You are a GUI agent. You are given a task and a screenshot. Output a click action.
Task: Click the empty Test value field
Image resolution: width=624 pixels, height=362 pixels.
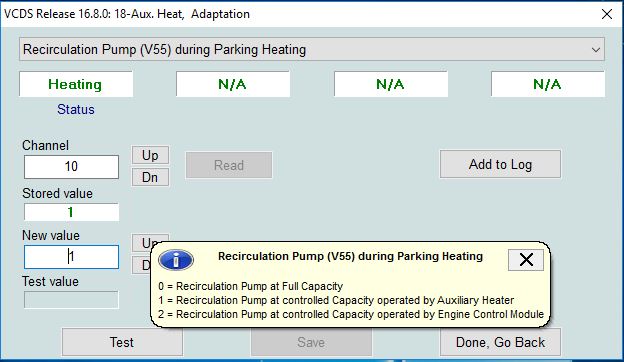point(71,300)
